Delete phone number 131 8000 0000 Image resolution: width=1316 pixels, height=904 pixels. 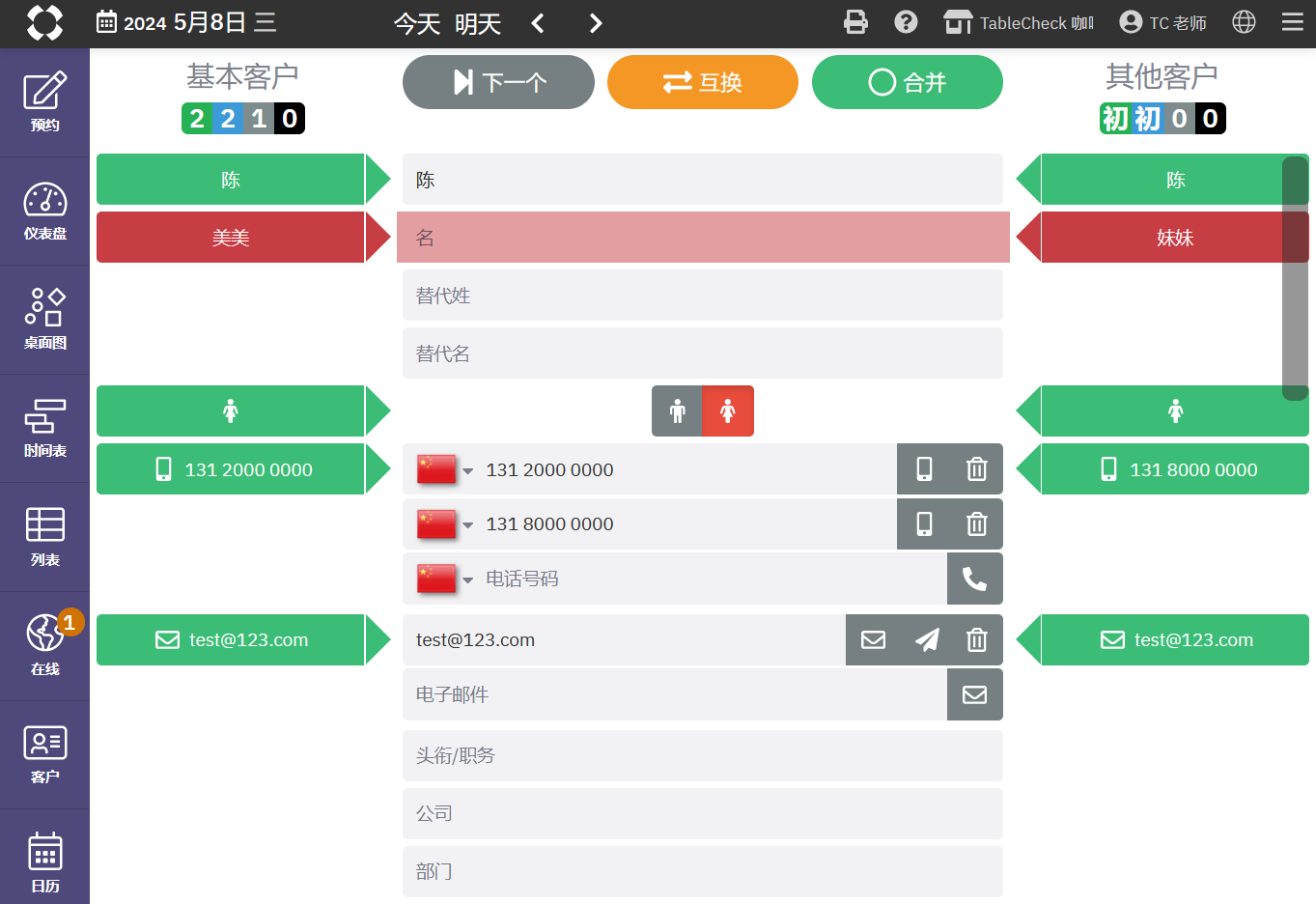[977, 524]
